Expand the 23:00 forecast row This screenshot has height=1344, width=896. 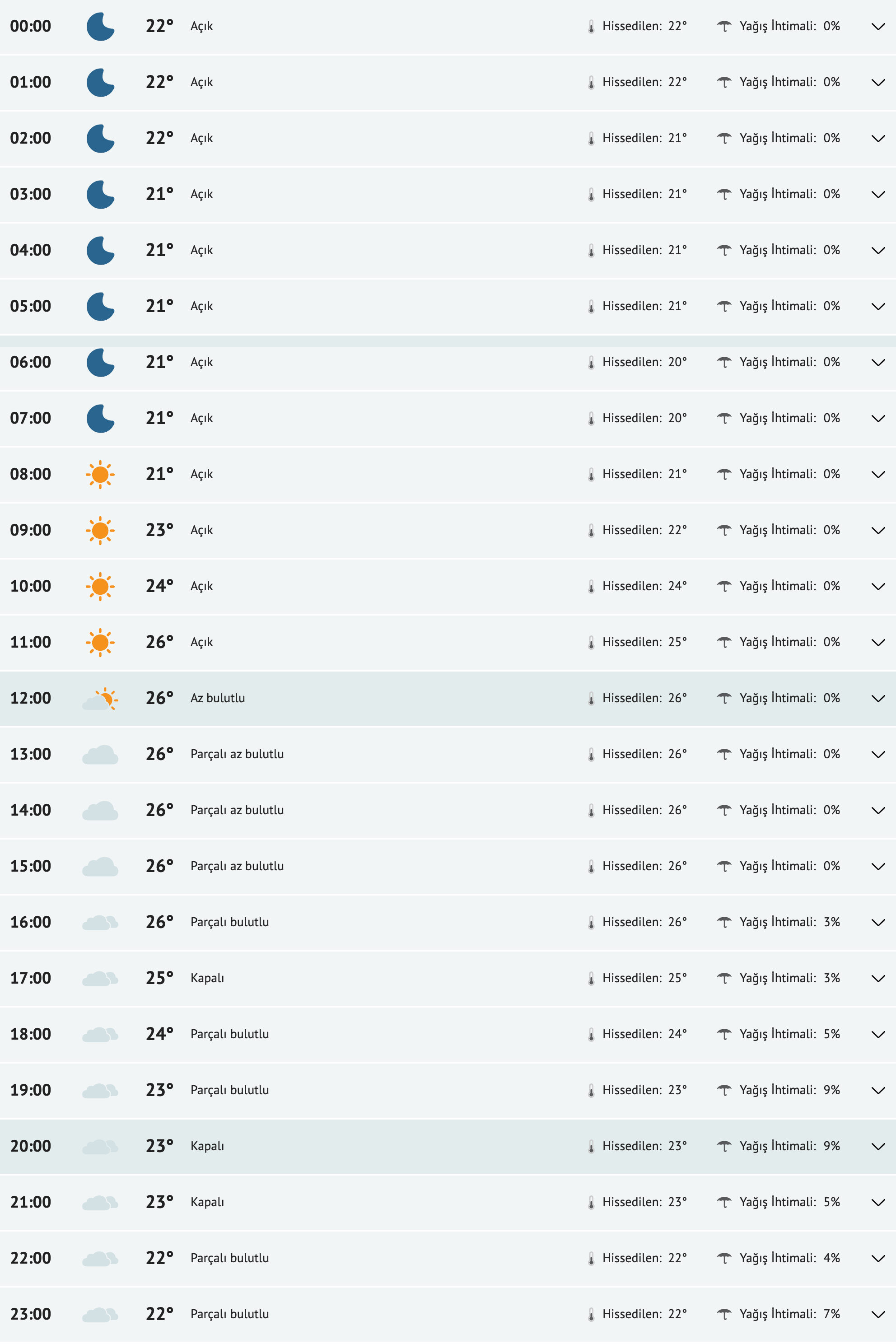pyautogui.click(x=878, y=1314)
